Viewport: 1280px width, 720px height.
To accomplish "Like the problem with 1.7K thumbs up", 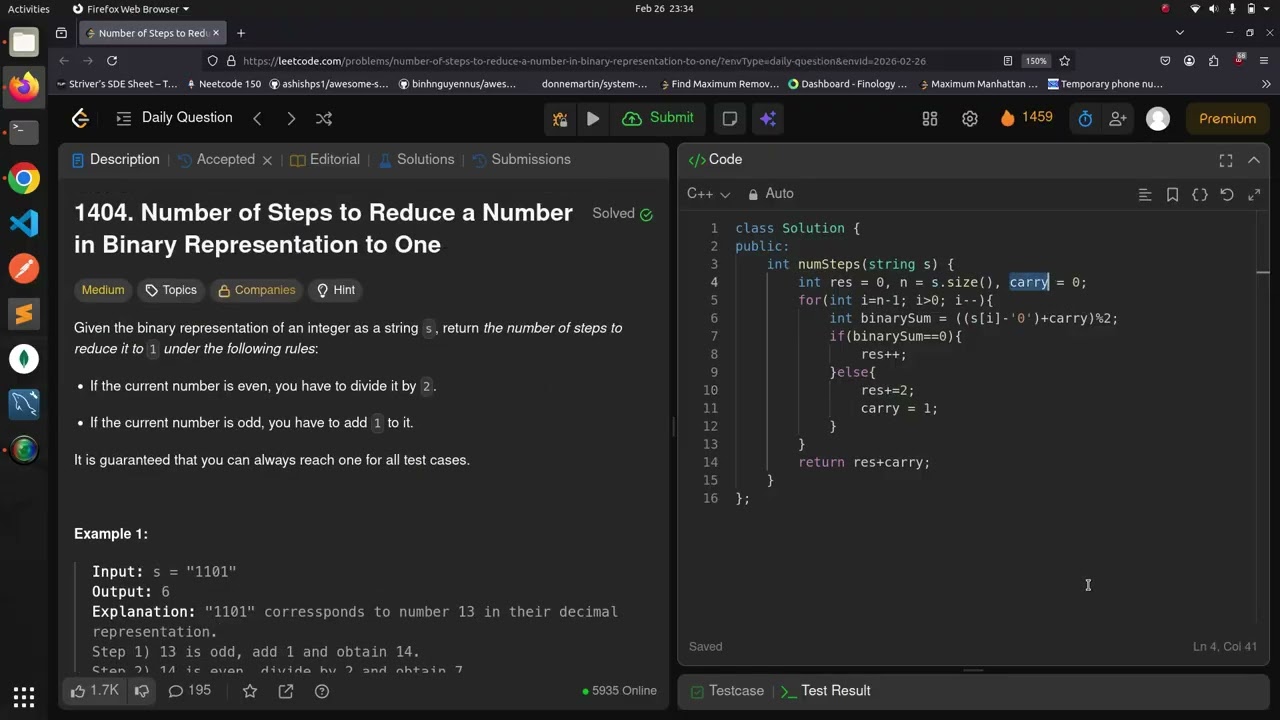I will coord(96,691).
